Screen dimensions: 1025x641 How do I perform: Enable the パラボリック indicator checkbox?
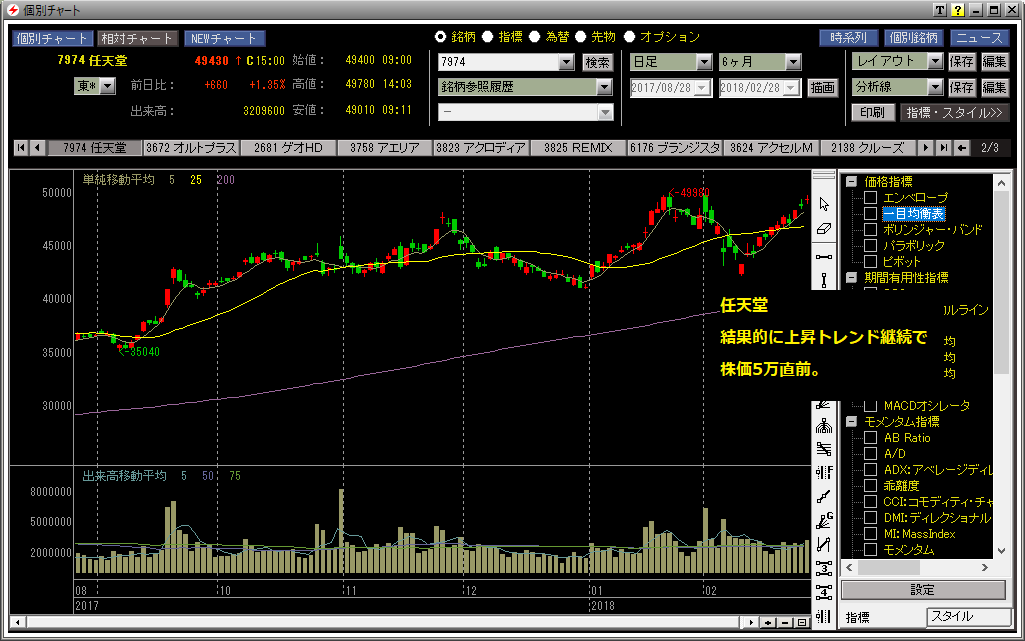(870, 246)
